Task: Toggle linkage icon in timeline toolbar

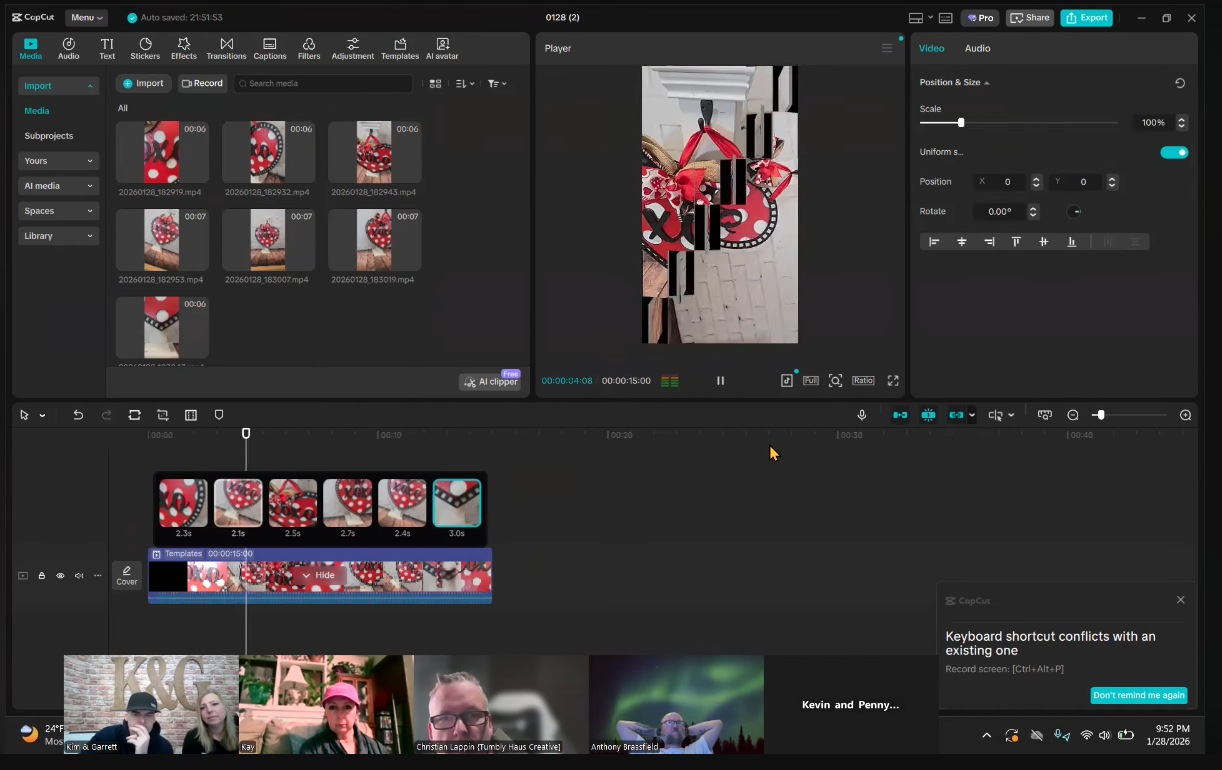Action: coord(957,415)
